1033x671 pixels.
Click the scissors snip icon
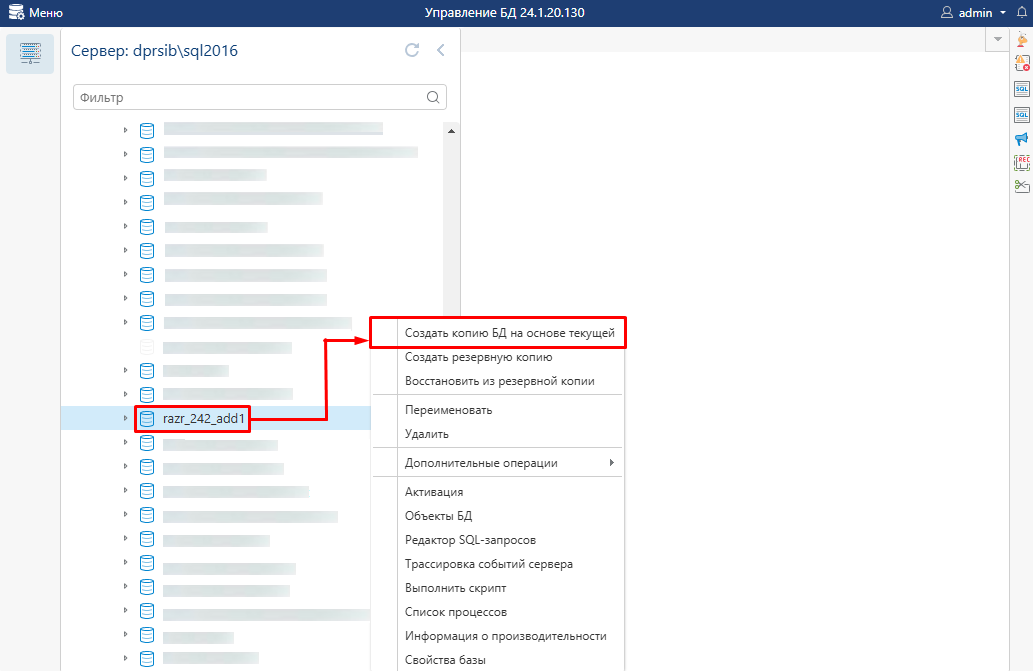1022,186
